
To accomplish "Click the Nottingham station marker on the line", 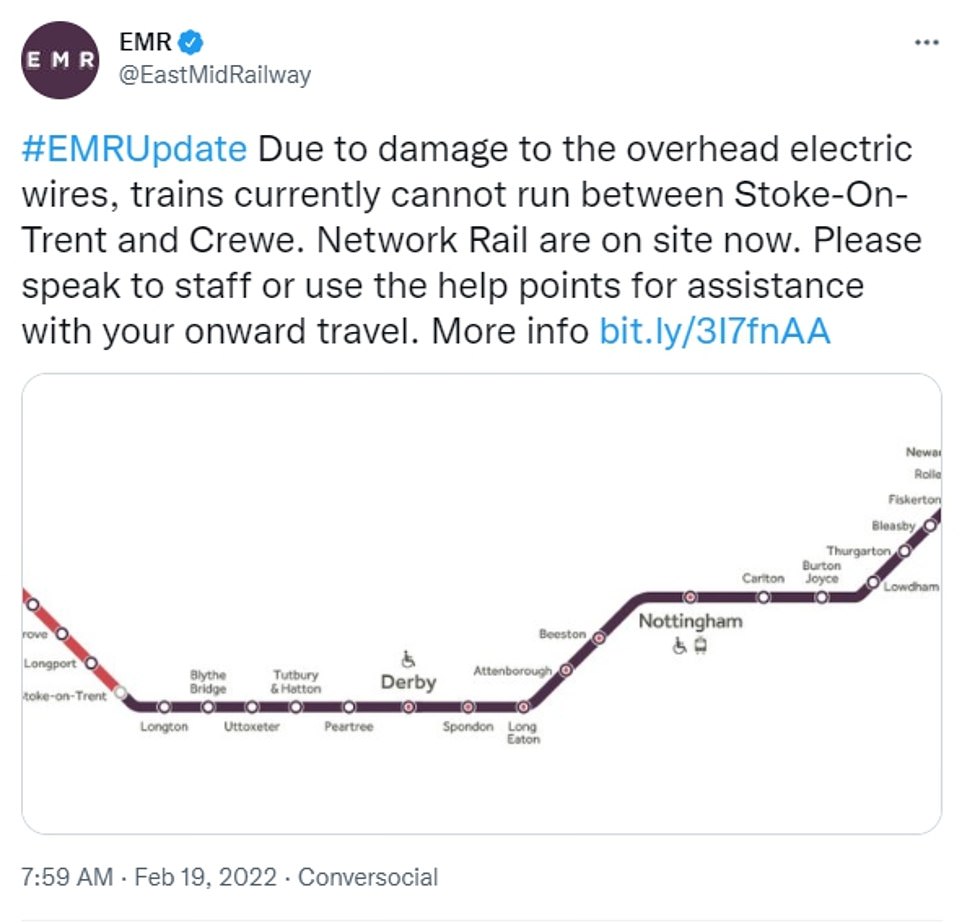I will [x=690, y=597].
